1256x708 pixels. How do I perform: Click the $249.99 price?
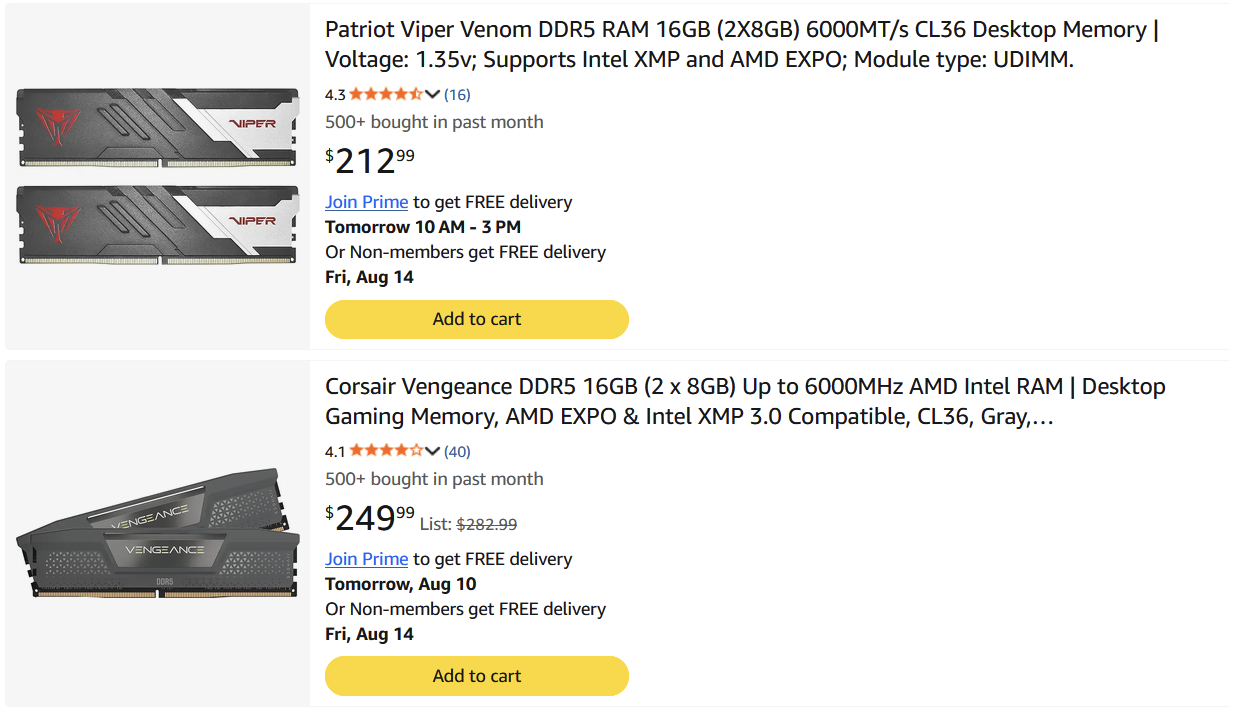370,518
